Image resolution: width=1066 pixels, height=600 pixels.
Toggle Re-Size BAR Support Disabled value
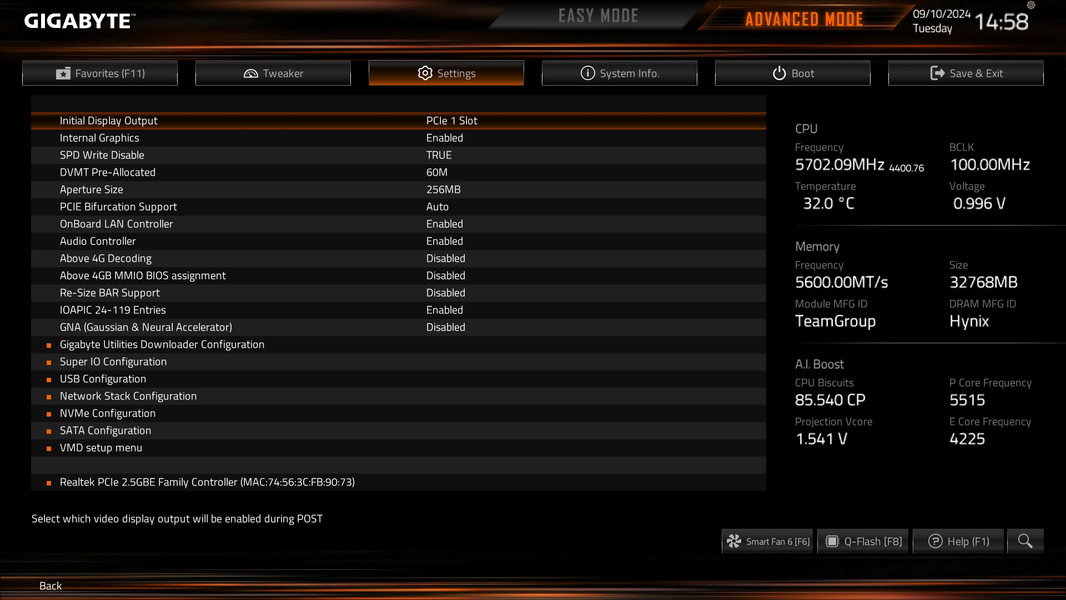(x=445, y=292)
